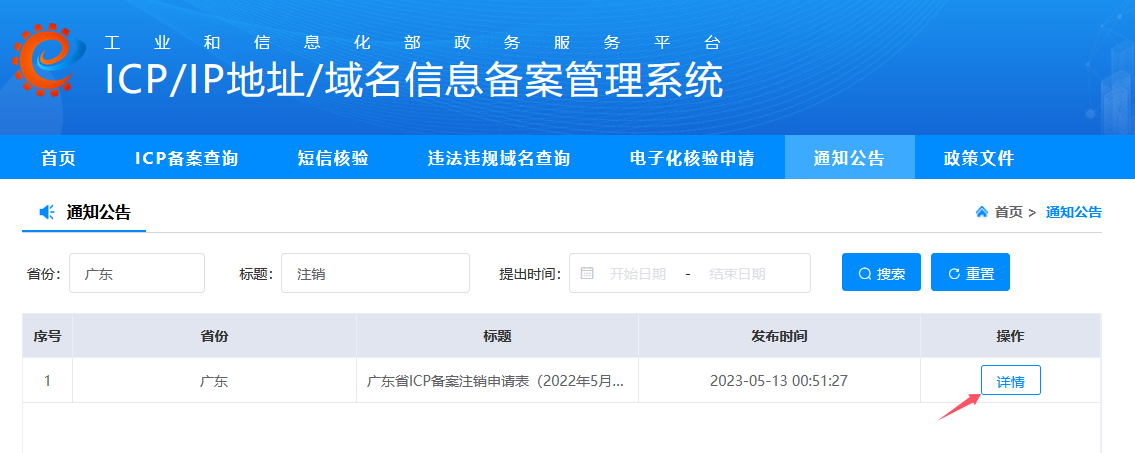The height and width of the screenshot is (453, 1135).
Task: Open the ICP备案查询 navigation tab
Action: click(x=186, y=158)
